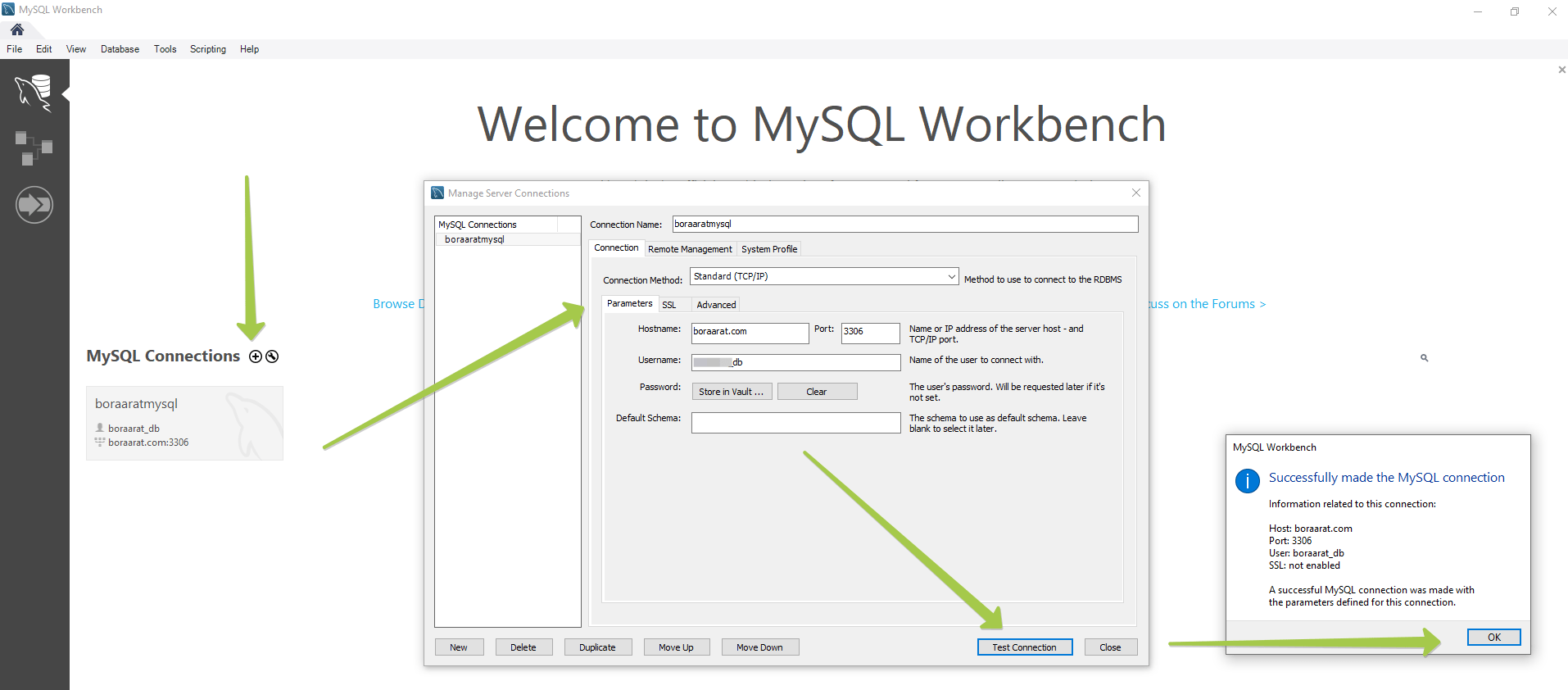Click the 'User: boraarat_db' text

tap(1307, 553)
